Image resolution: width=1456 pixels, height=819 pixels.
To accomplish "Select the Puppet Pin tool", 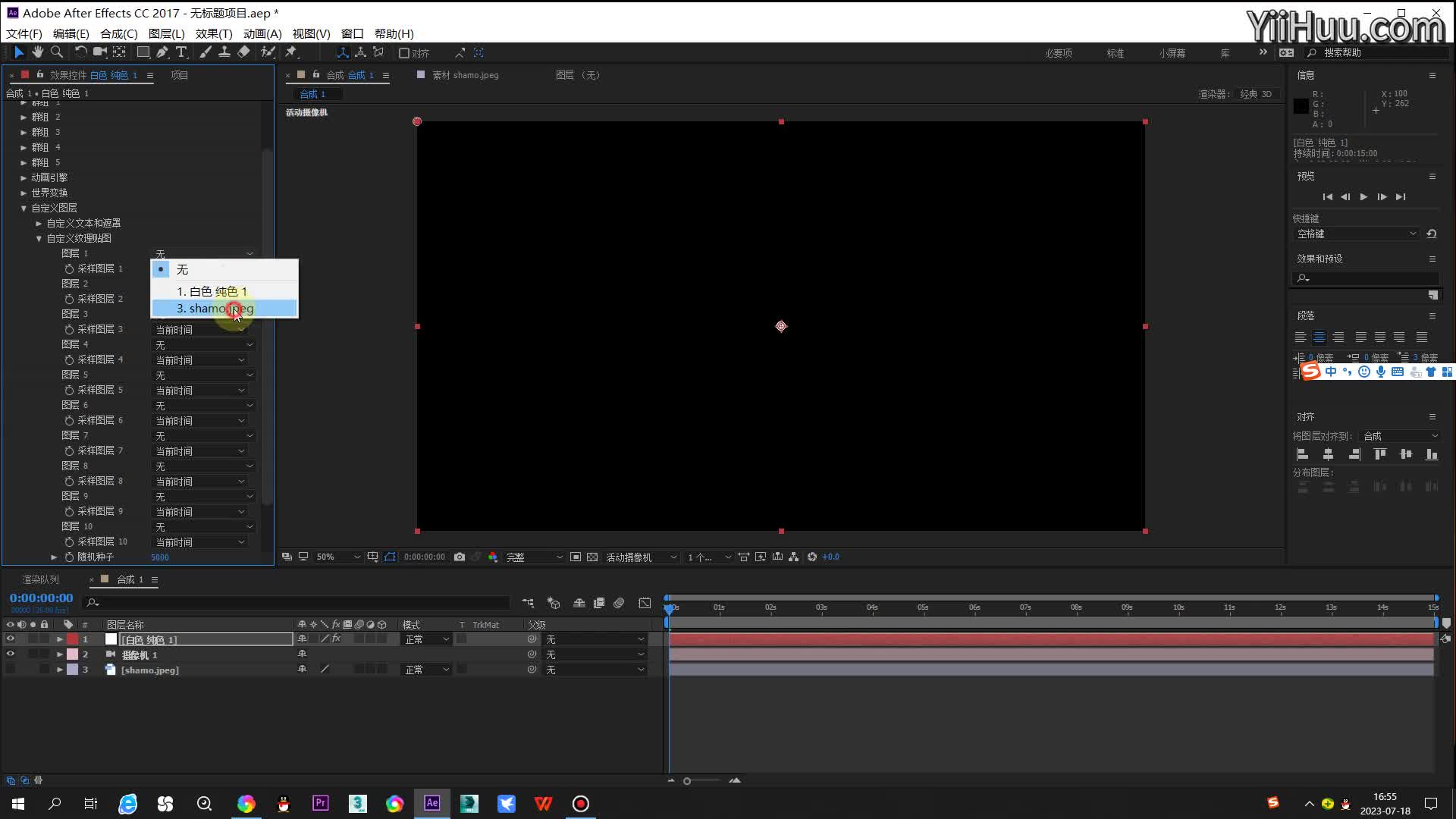I will point(291,52).
